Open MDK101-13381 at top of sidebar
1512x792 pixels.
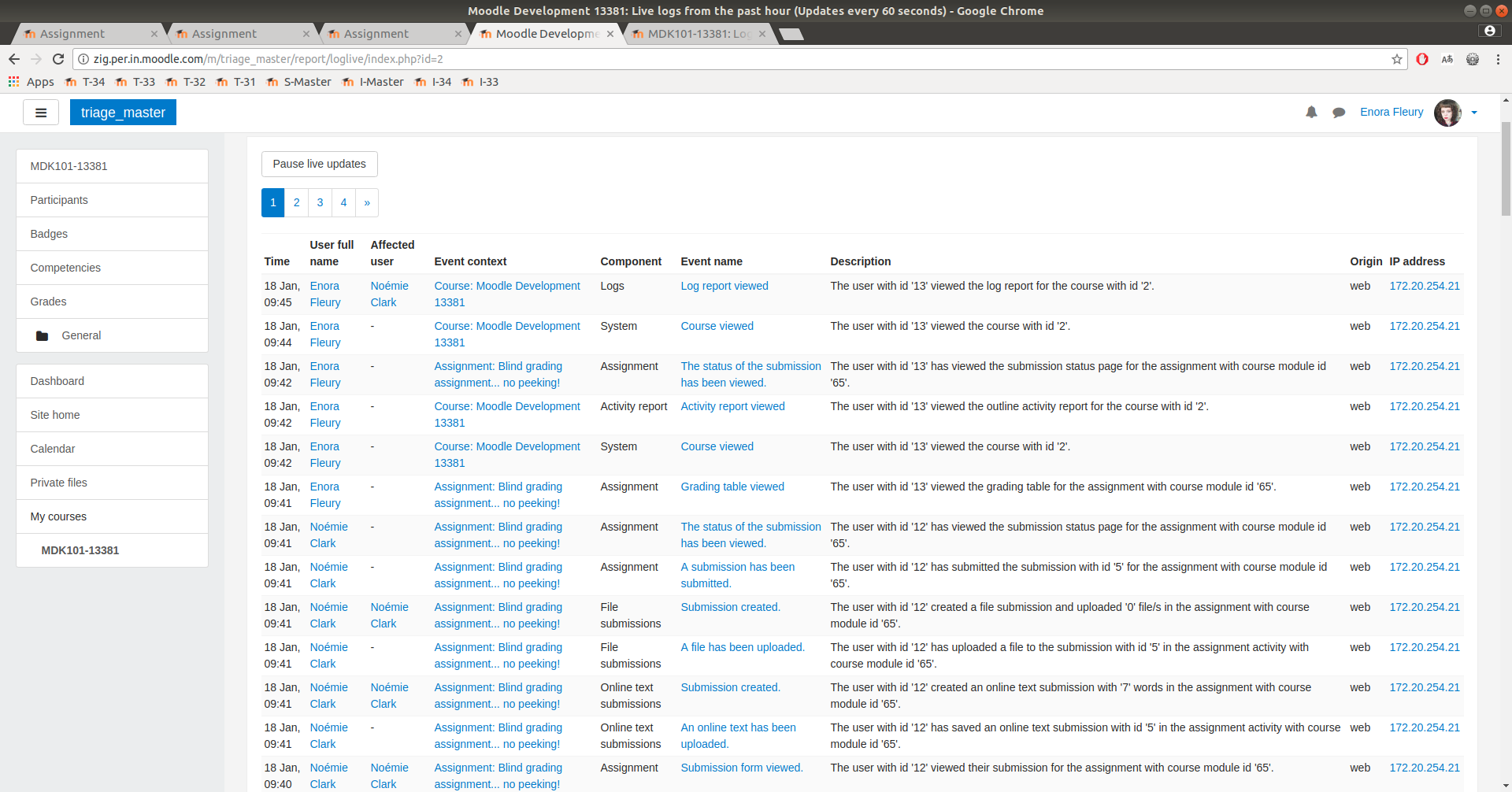click(x=112, y=166)
